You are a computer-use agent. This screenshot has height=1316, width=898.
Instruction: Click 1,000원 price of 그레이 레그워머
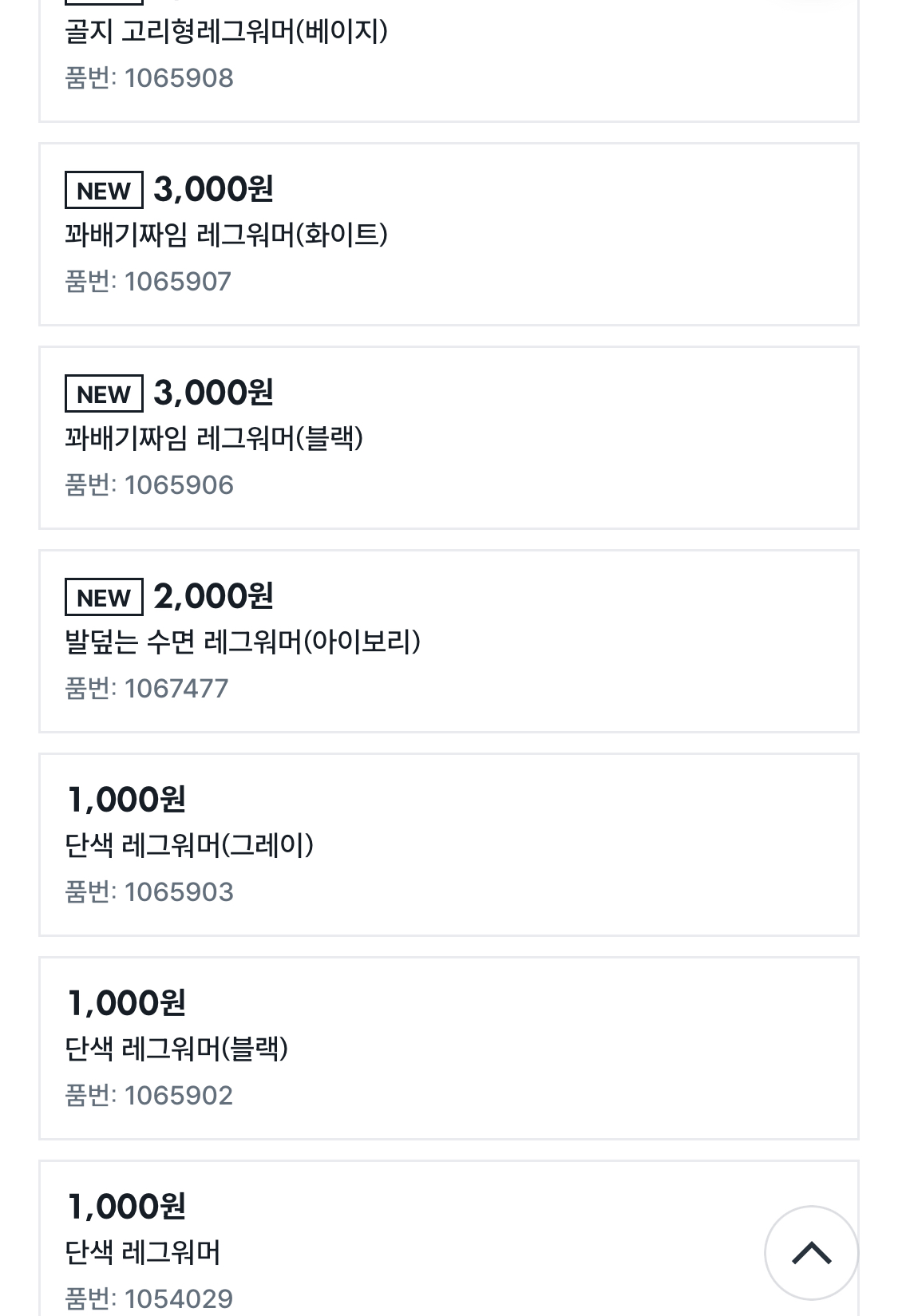(127, 800)
